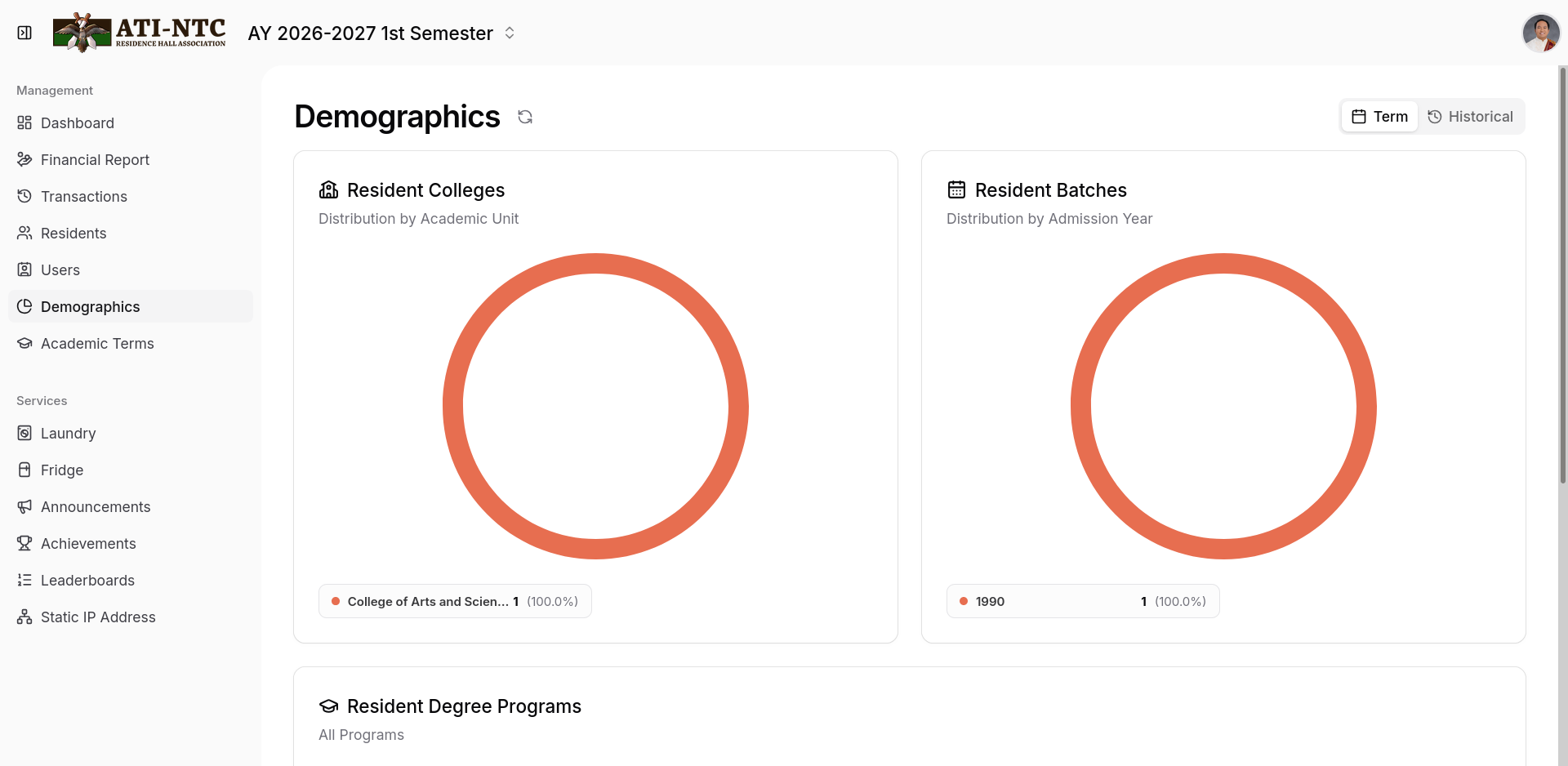Switch view to Term

click(x=1379, y=117)
